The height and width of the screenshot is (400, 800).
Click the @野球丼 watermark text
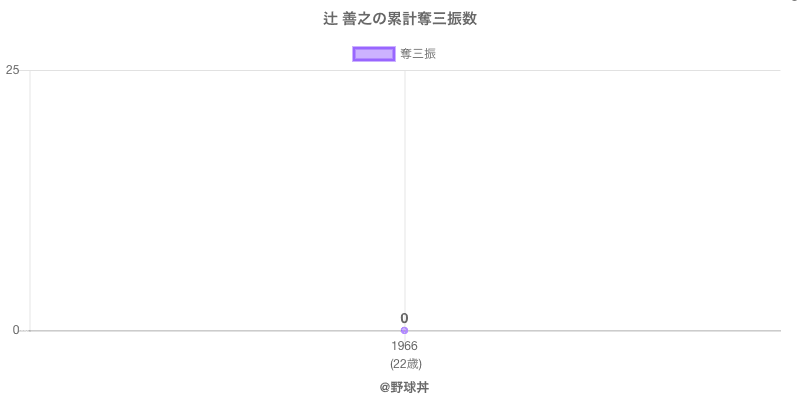tap(404, 387)
